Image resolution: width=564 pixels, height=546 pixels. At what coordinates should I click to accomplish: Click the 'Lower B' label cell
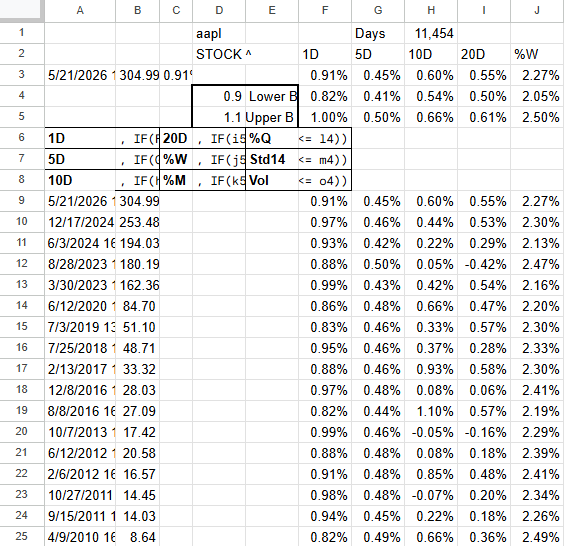tap(272, 96)
